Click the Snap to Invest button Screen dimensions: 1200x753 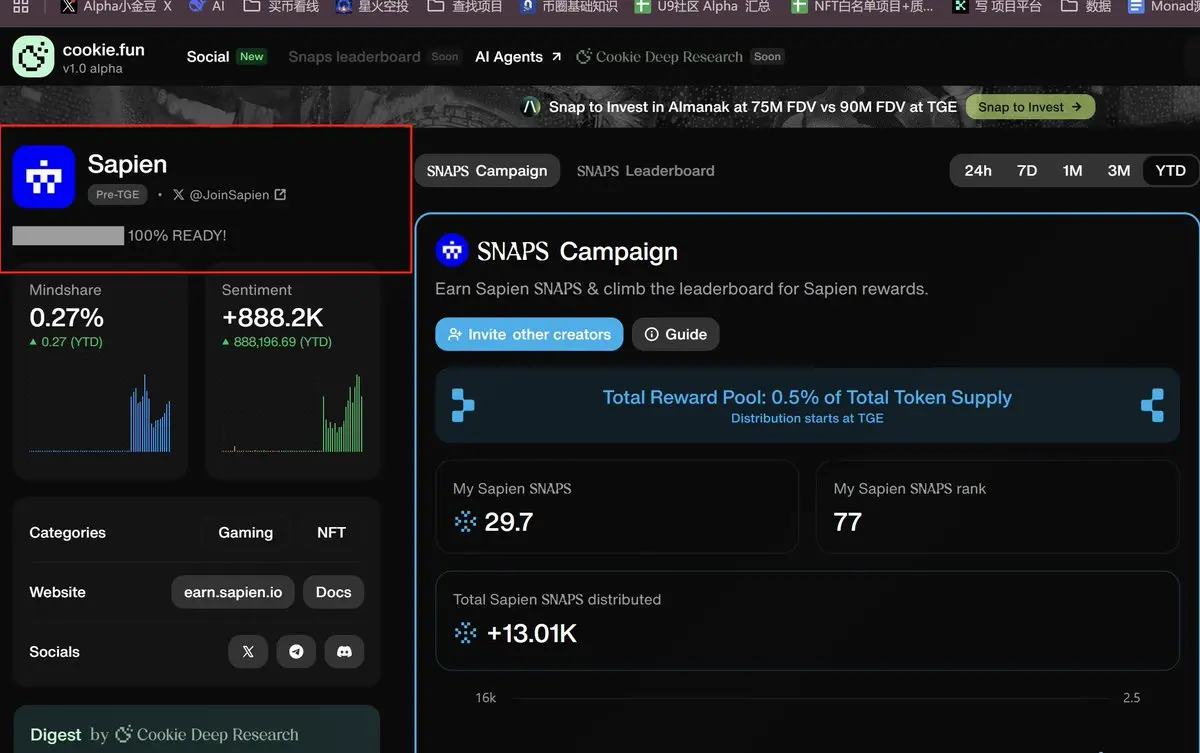click(1030, 107)
